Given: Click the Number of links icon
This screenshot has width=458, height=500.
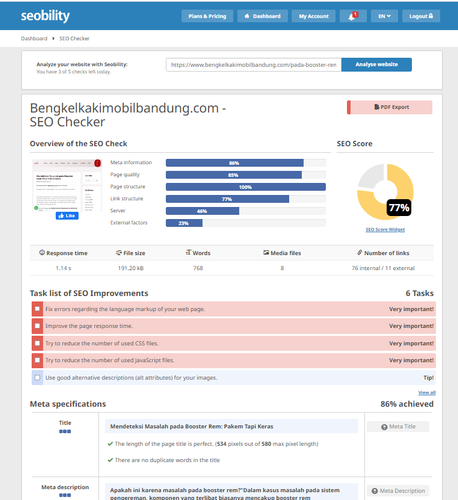Looking at the screenshot, I should click(x=360, y=252).
